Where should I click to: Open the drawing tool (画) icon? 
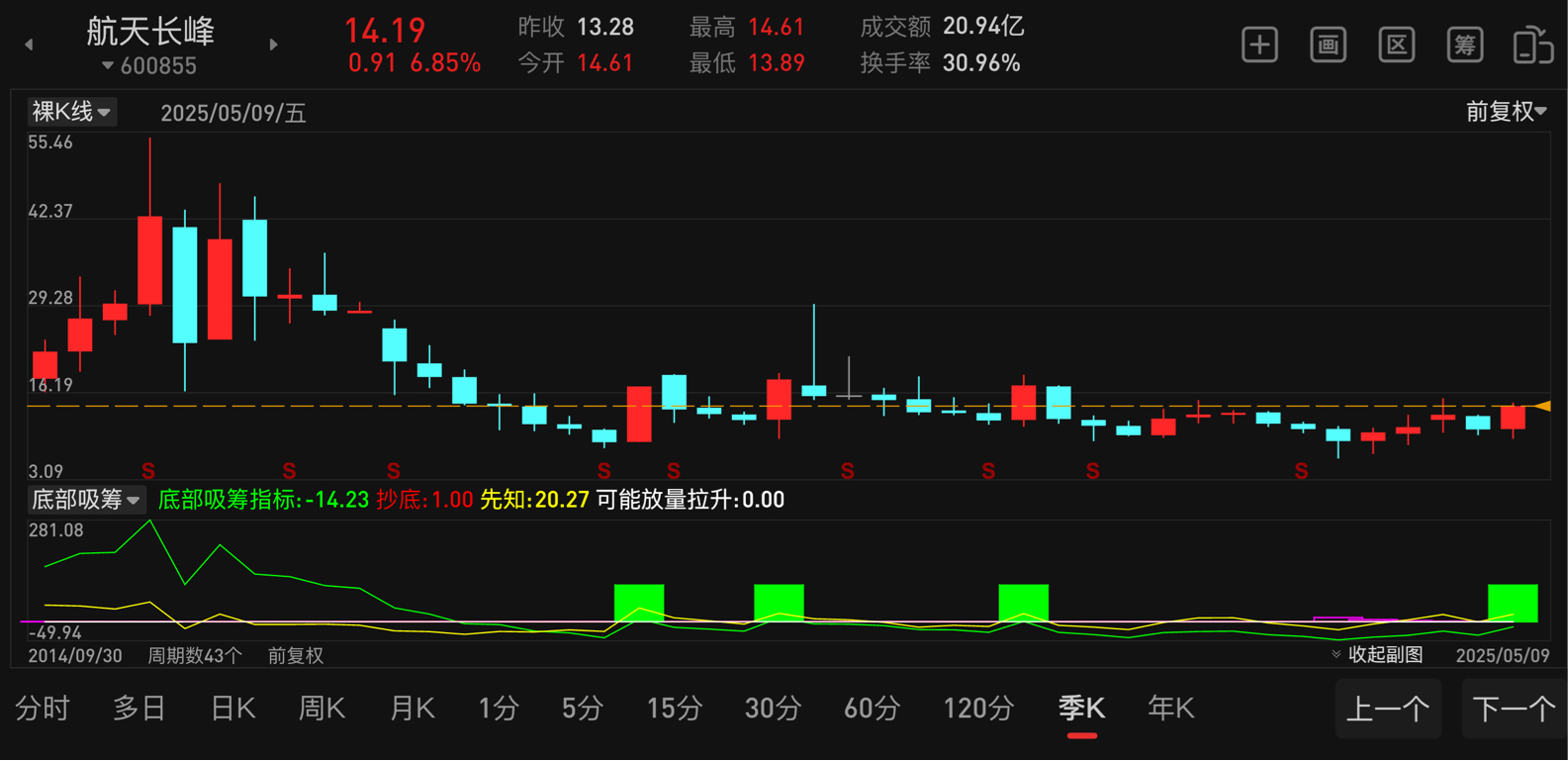coord(1328,45)
